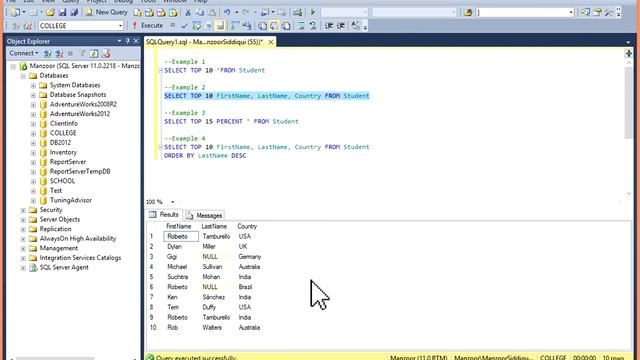Click the properties window toolbar icon
Viewport: 640px width, 360px height.
click(597, 13)
